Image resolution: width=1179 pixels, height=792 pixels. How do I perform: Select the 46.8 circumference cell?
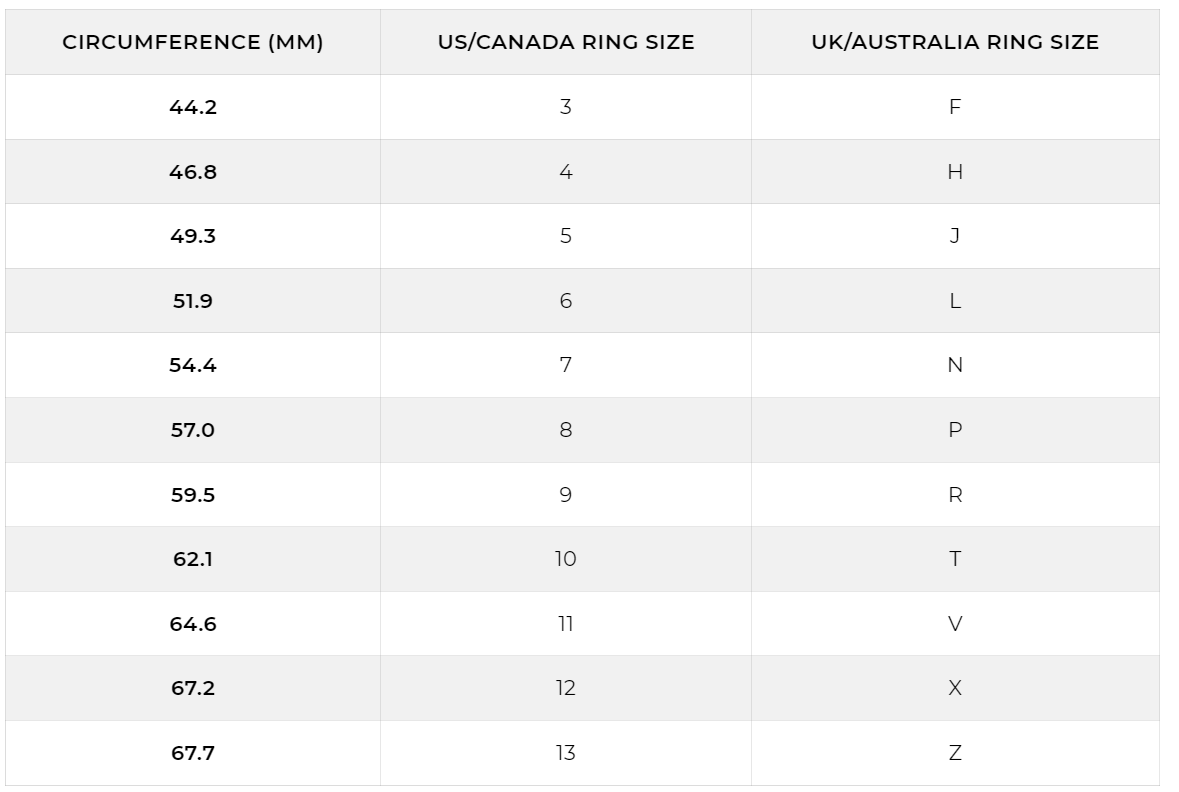tap(193, 172)
